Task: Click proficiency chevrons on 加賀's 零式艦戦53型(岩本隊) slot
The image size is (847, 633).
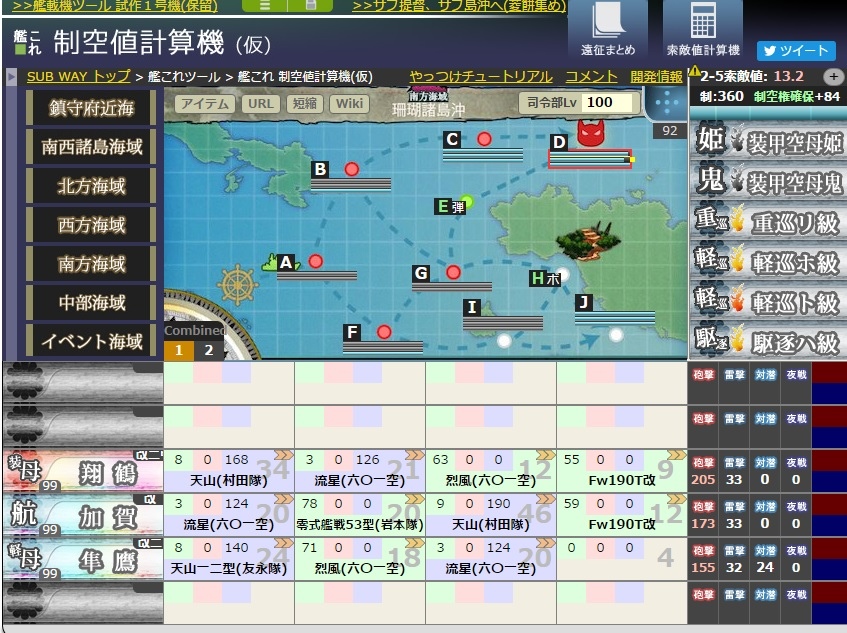Action: [415, 499]
